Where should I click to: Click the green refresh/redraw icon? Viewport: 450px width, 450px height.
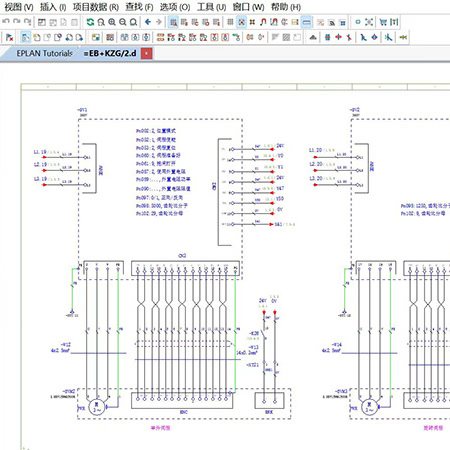[90, 22]
